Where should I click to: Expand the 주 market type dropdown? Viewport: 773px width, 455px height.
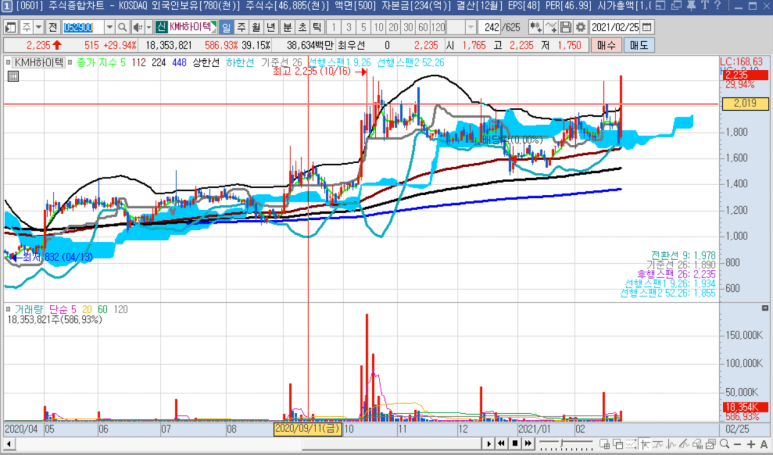point(37,26)
